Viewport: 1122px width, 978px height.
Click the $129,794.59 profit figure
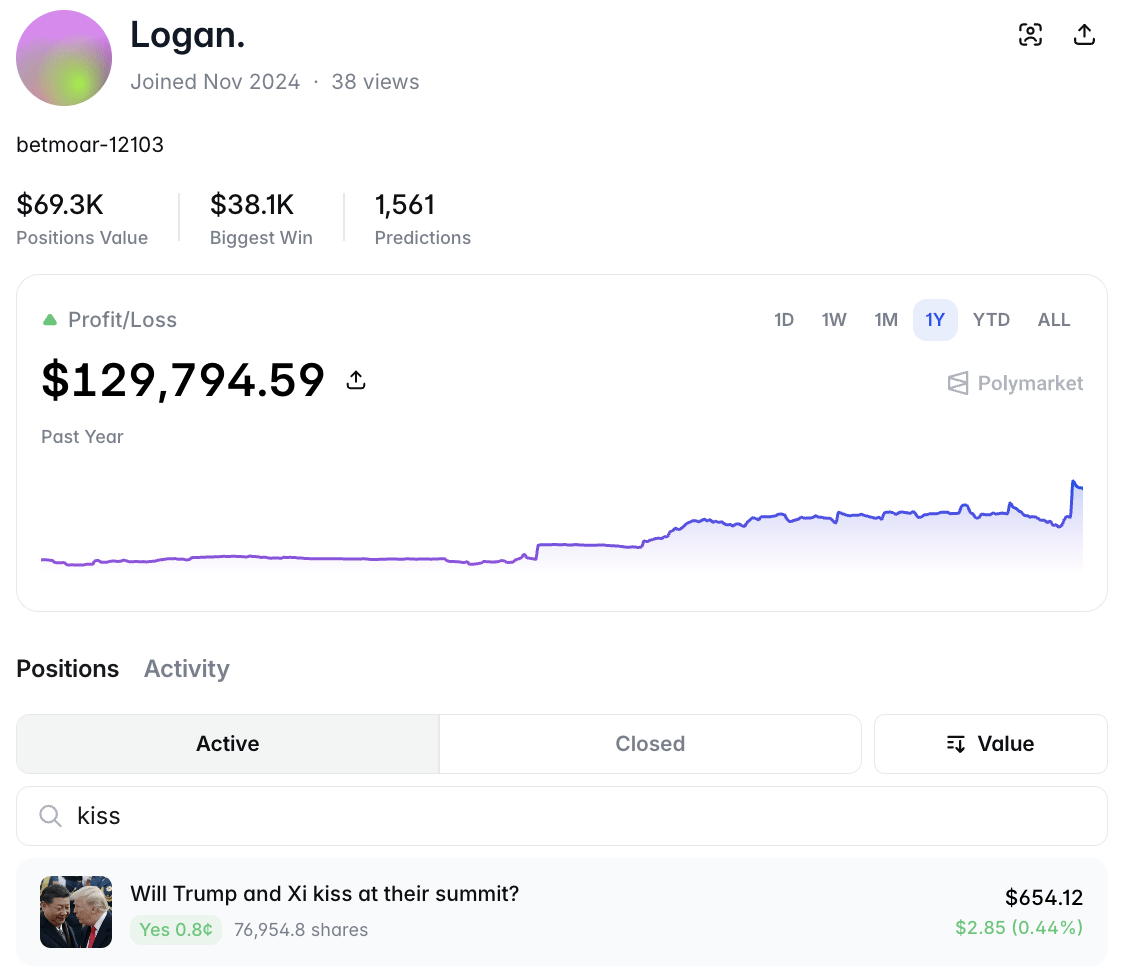[183, 380]
